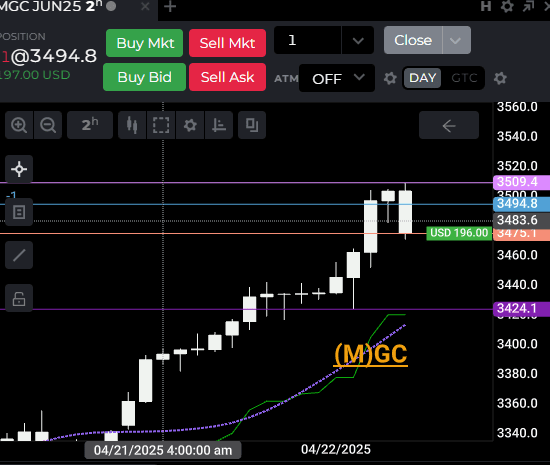Expand the arrow beside Close button
The image size is (550, 465).
click(456, 40)
